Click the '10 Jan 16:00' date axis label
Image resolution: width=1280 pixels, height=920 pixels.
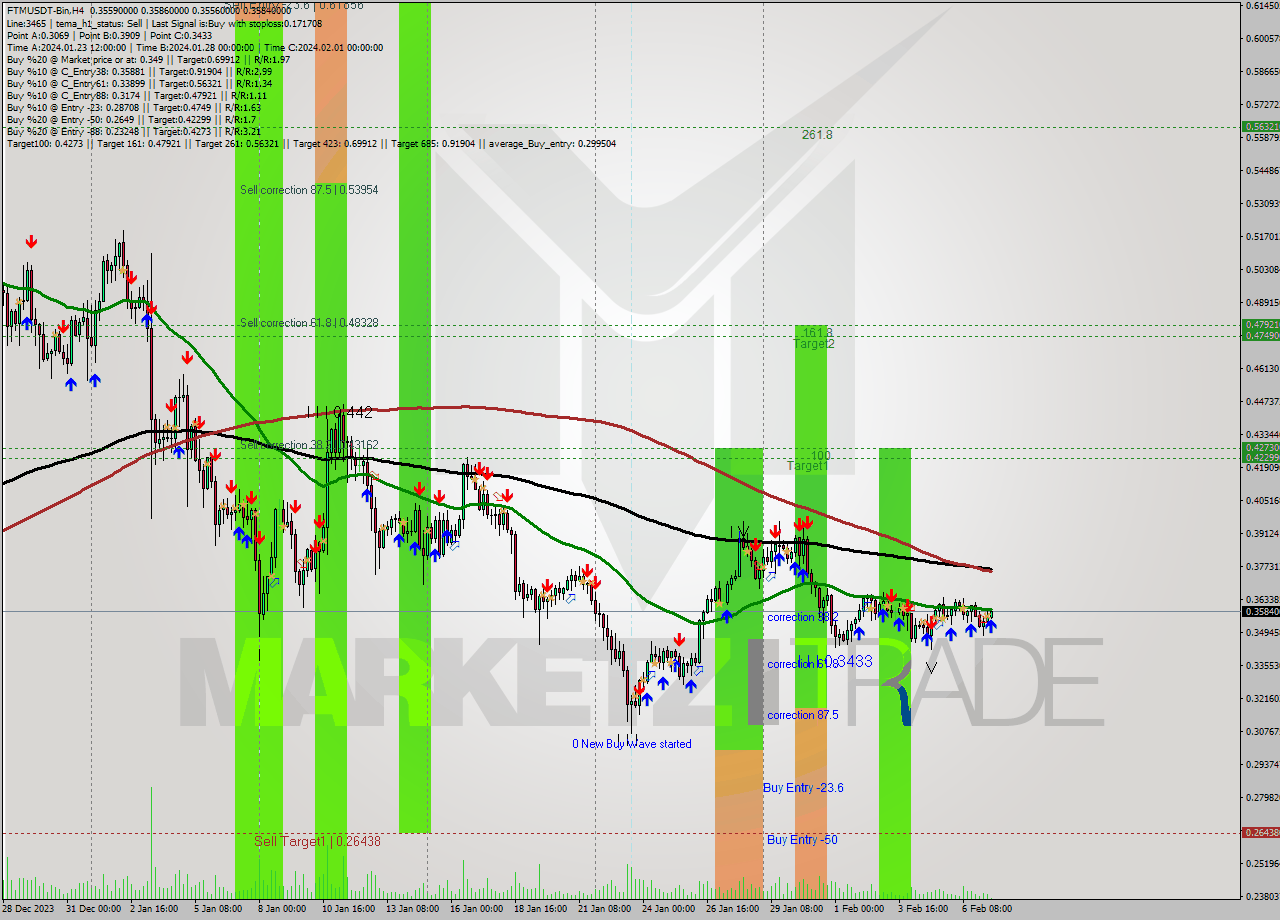click(x=347, y=909)
